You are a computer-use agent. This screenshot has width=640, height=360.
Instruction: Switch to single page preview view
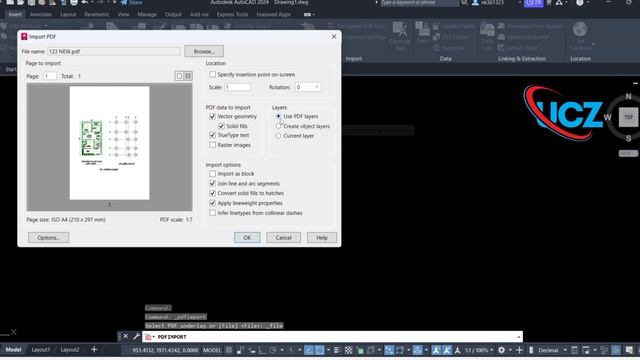coord(179,76)
